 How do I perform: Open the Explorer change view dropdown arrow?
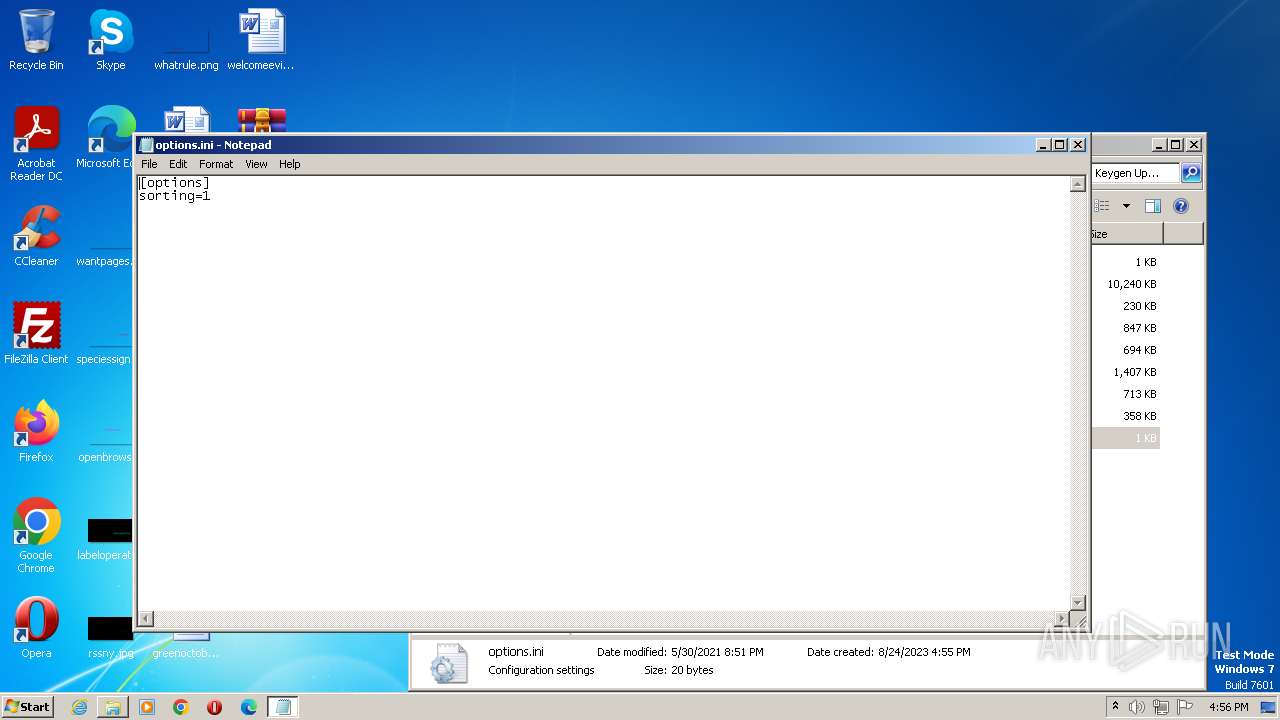click(1126, 206)
